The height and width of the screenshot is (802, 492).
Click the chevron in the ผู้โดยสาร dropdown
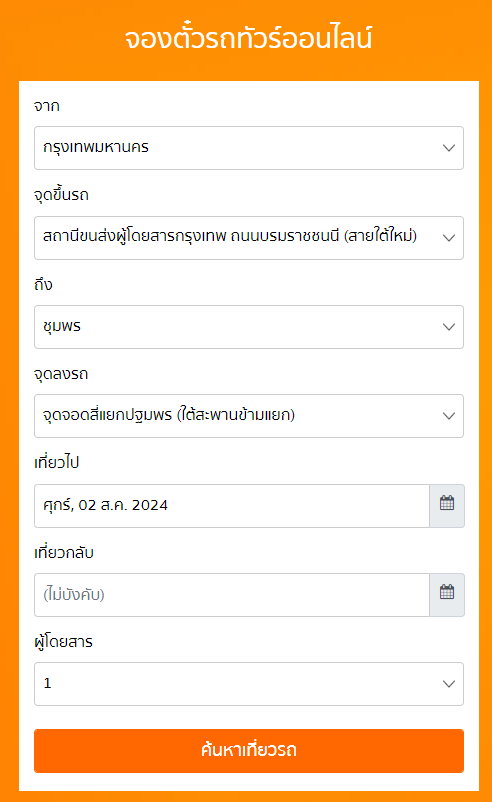449,684
